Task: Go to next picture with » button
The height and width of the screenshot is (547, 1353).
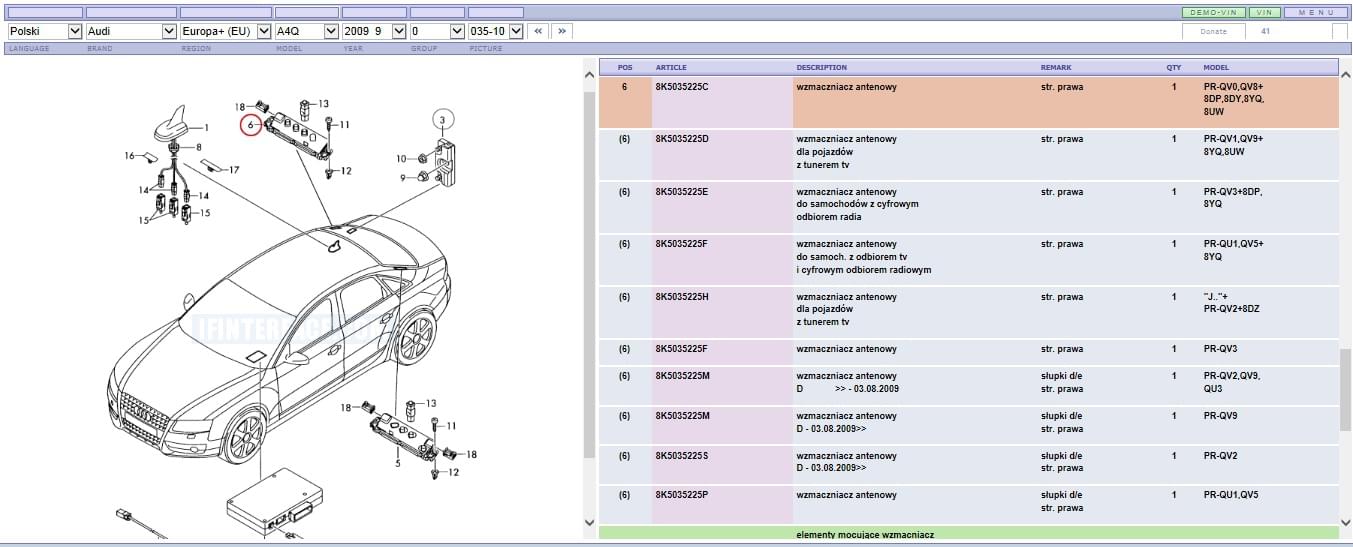Action: tap(561, 31)
